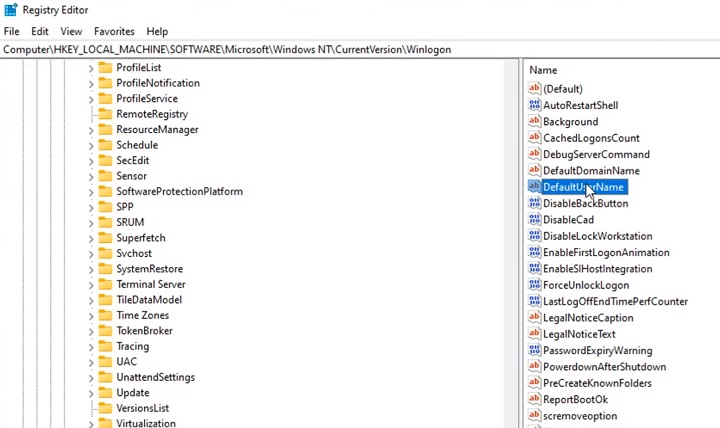Click the folder icon of UAC key
720x428 pixels.
[105, 361]
